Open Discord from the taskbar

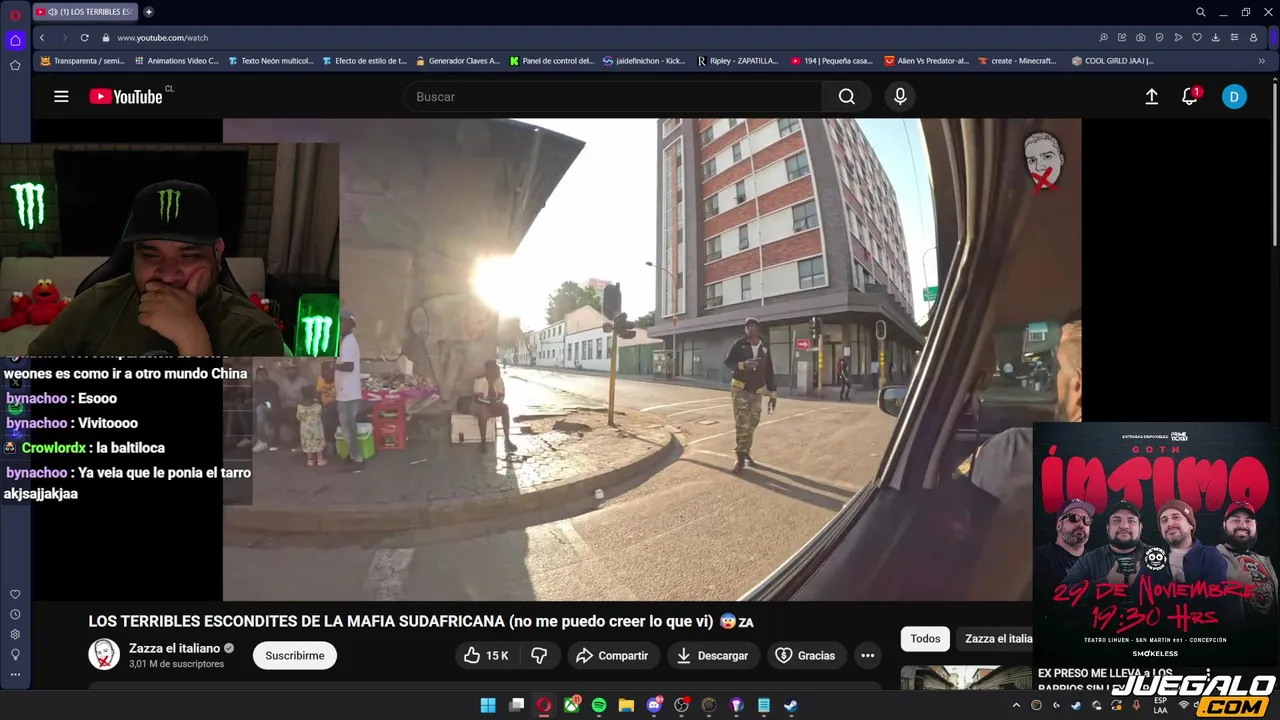654,705
